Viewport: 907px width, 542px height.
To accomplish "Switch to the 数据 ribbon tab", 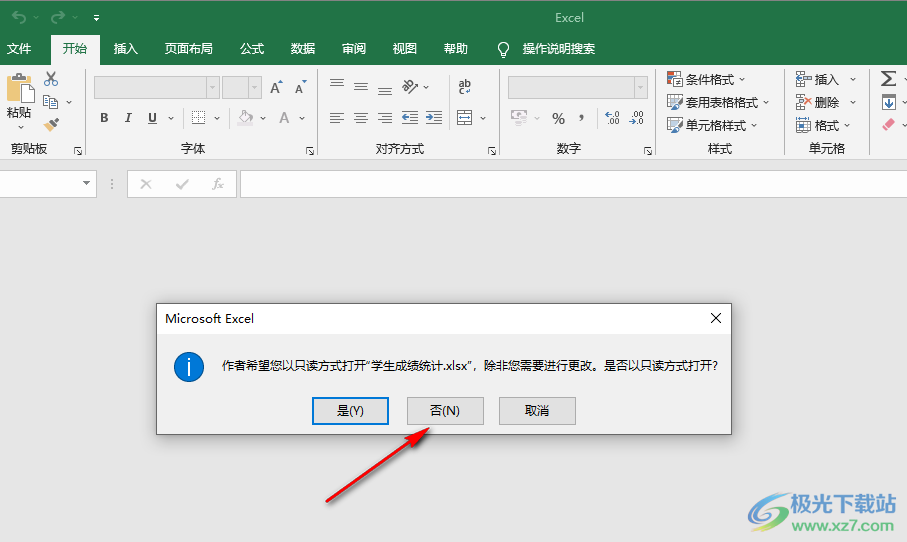I will click(x=303, y=49).
